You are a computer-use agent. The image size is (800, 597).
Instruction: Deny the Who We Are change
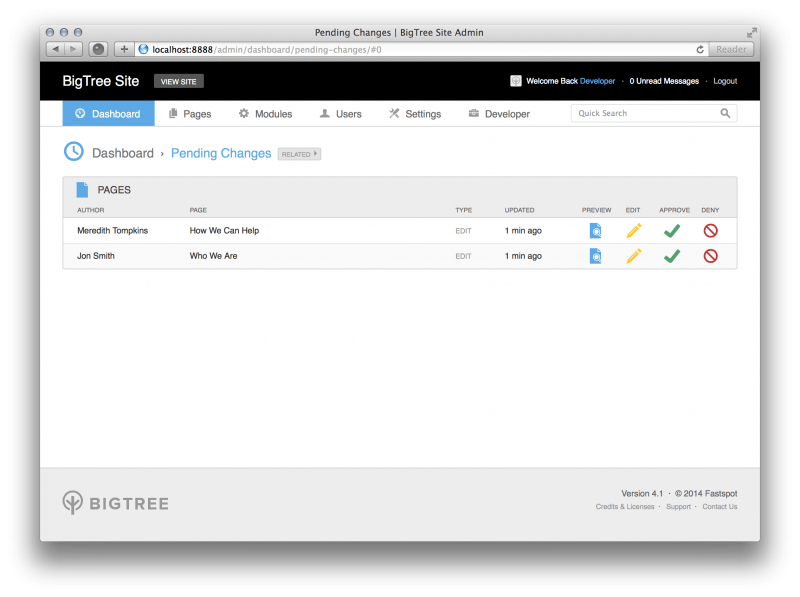point(710,256)
